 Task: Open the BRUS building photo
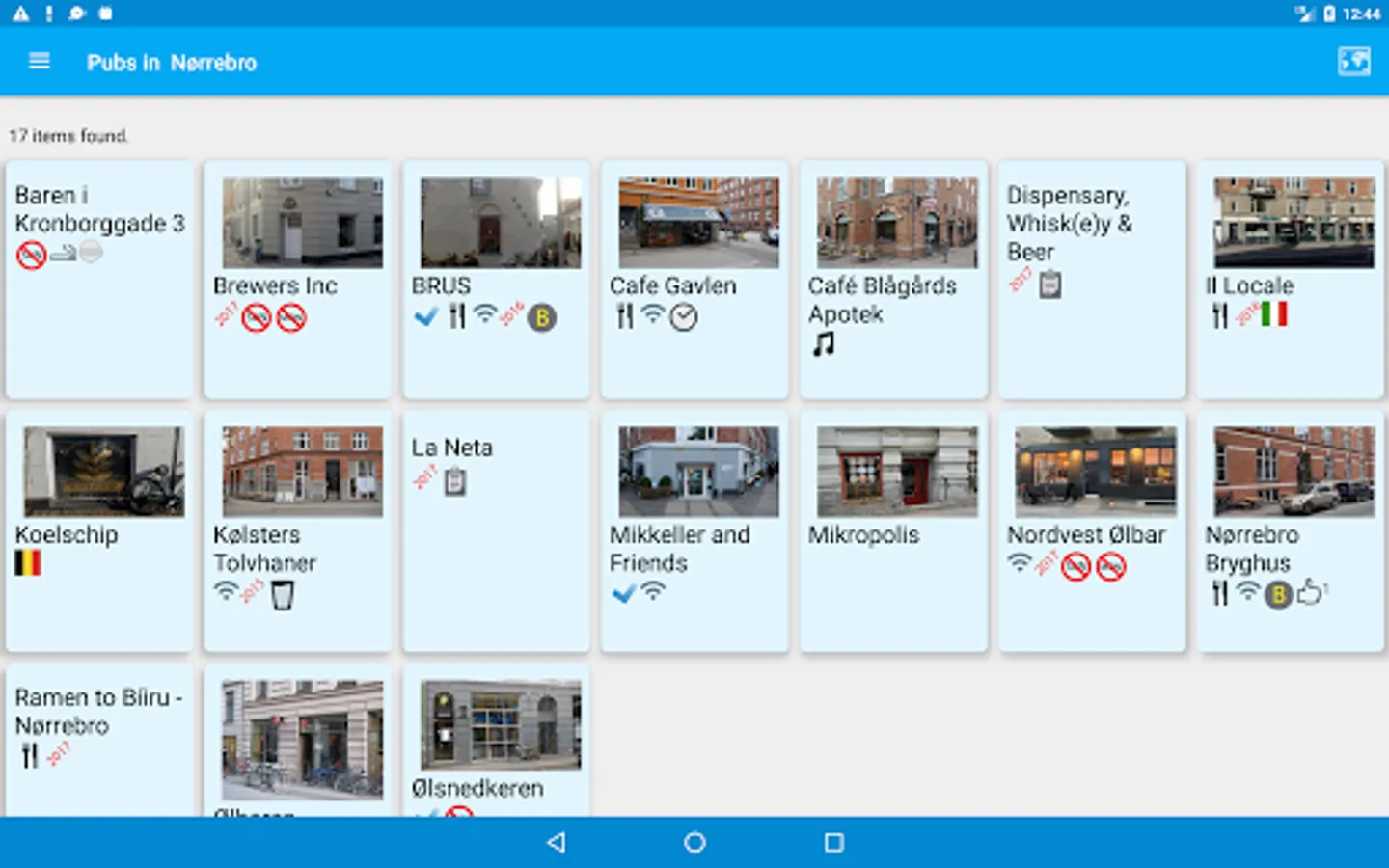501,223
